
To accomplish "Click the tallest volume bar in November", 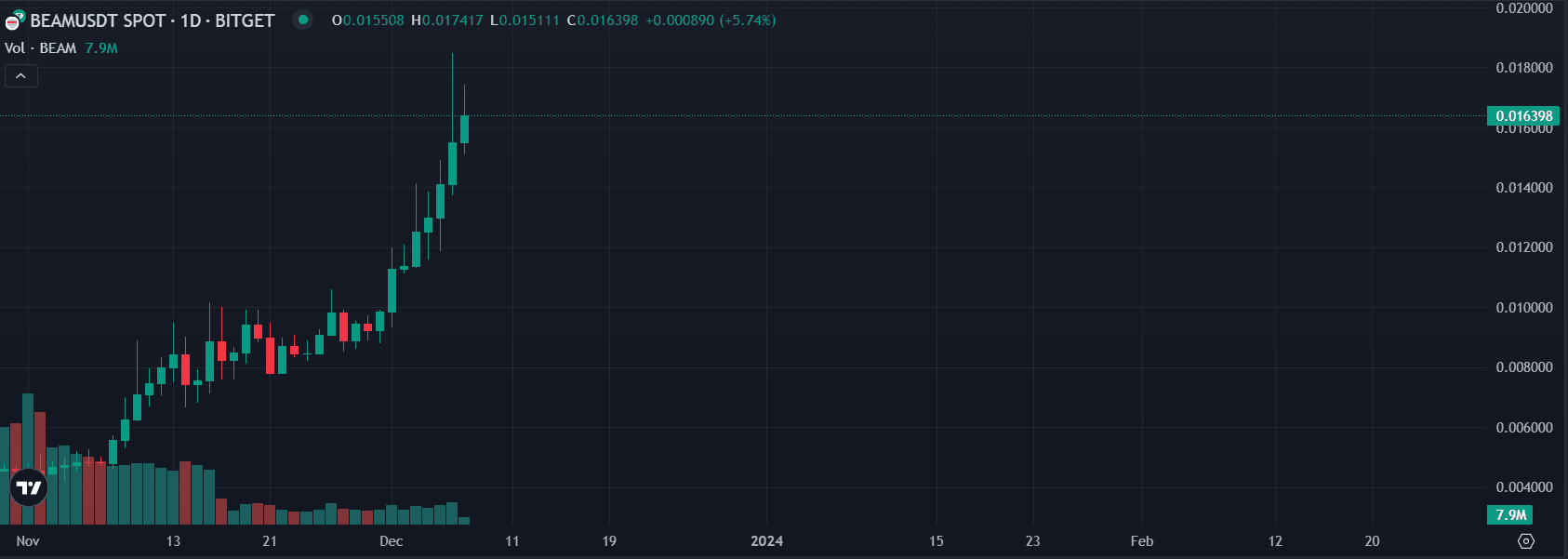I will click(x=28, y=437).
